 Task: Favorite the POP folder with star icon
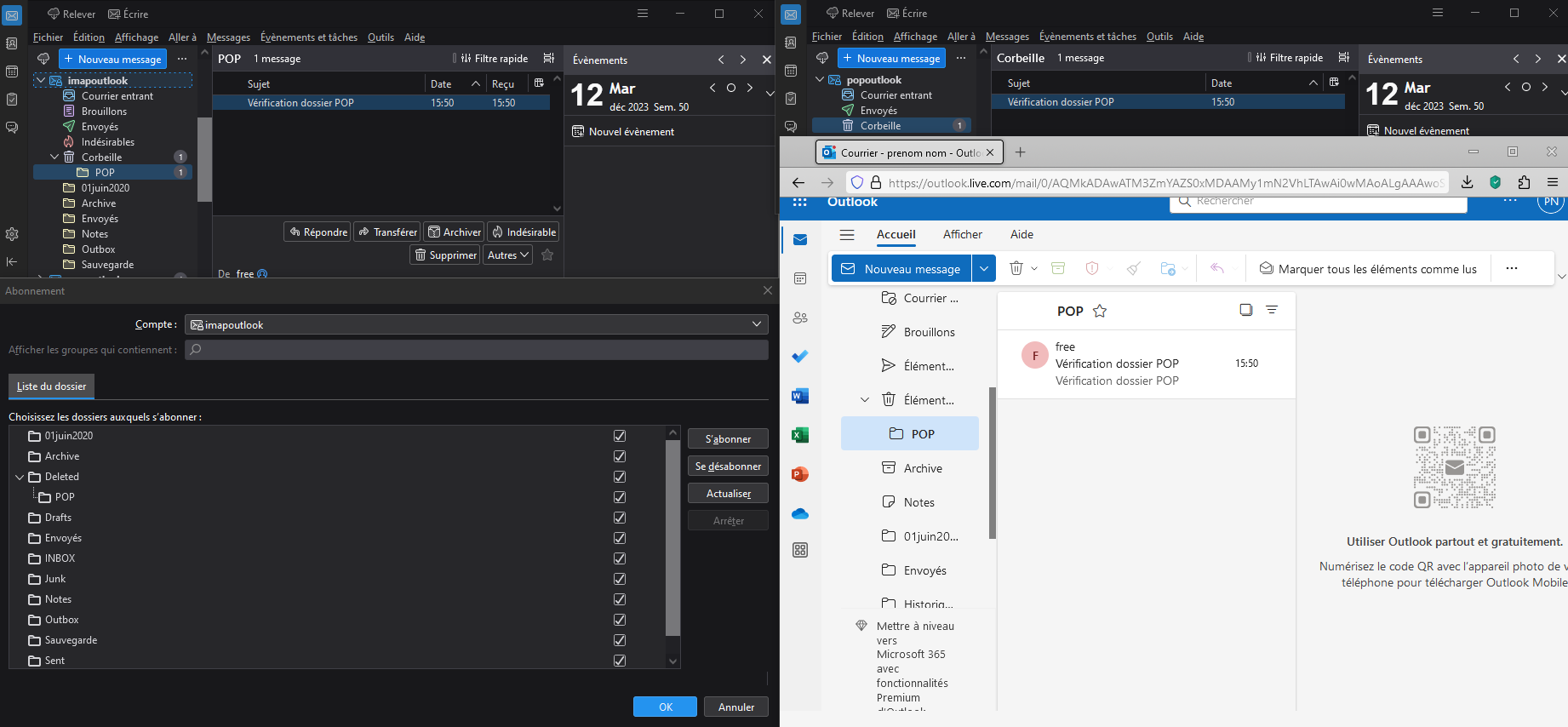pos(1100,311)
